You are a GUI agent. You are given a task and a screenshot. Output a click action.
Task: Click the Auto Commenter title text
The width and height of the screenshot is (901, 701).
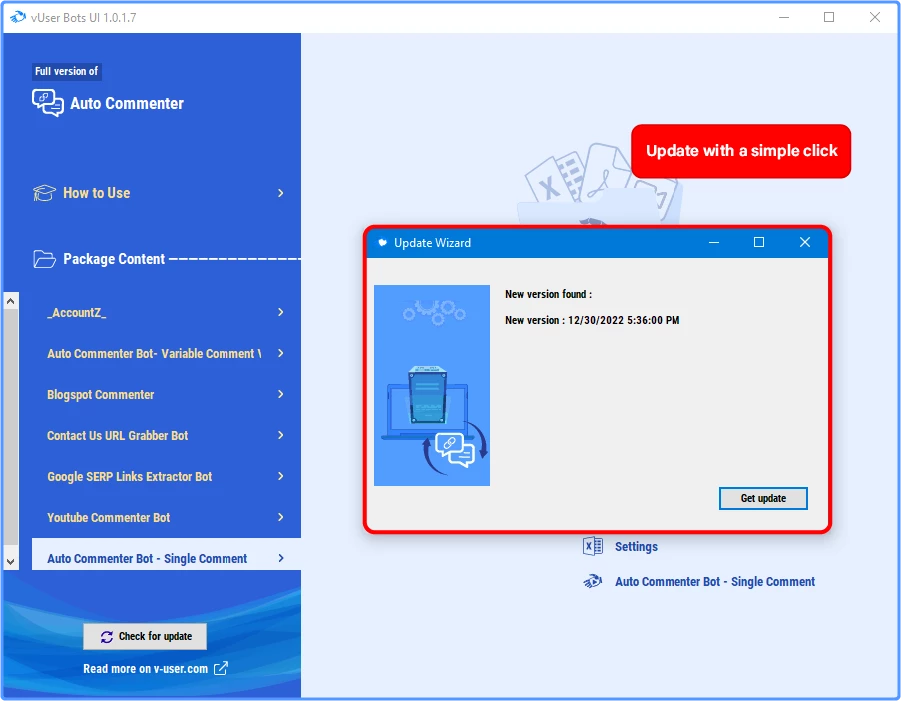(x=127, y=103)
